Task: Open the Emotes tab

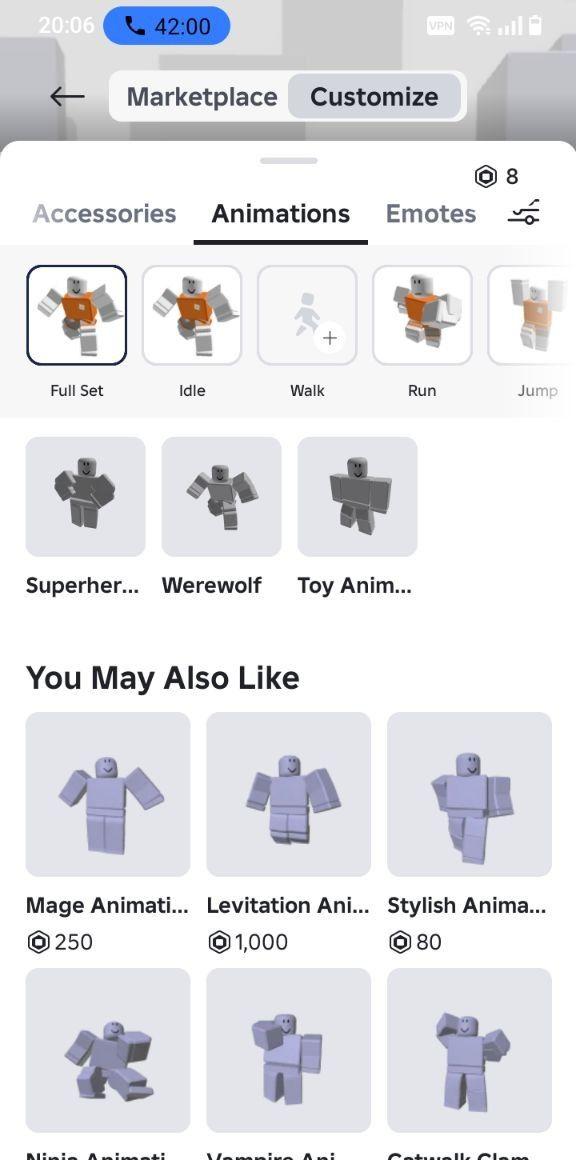Action: [431, 214]
